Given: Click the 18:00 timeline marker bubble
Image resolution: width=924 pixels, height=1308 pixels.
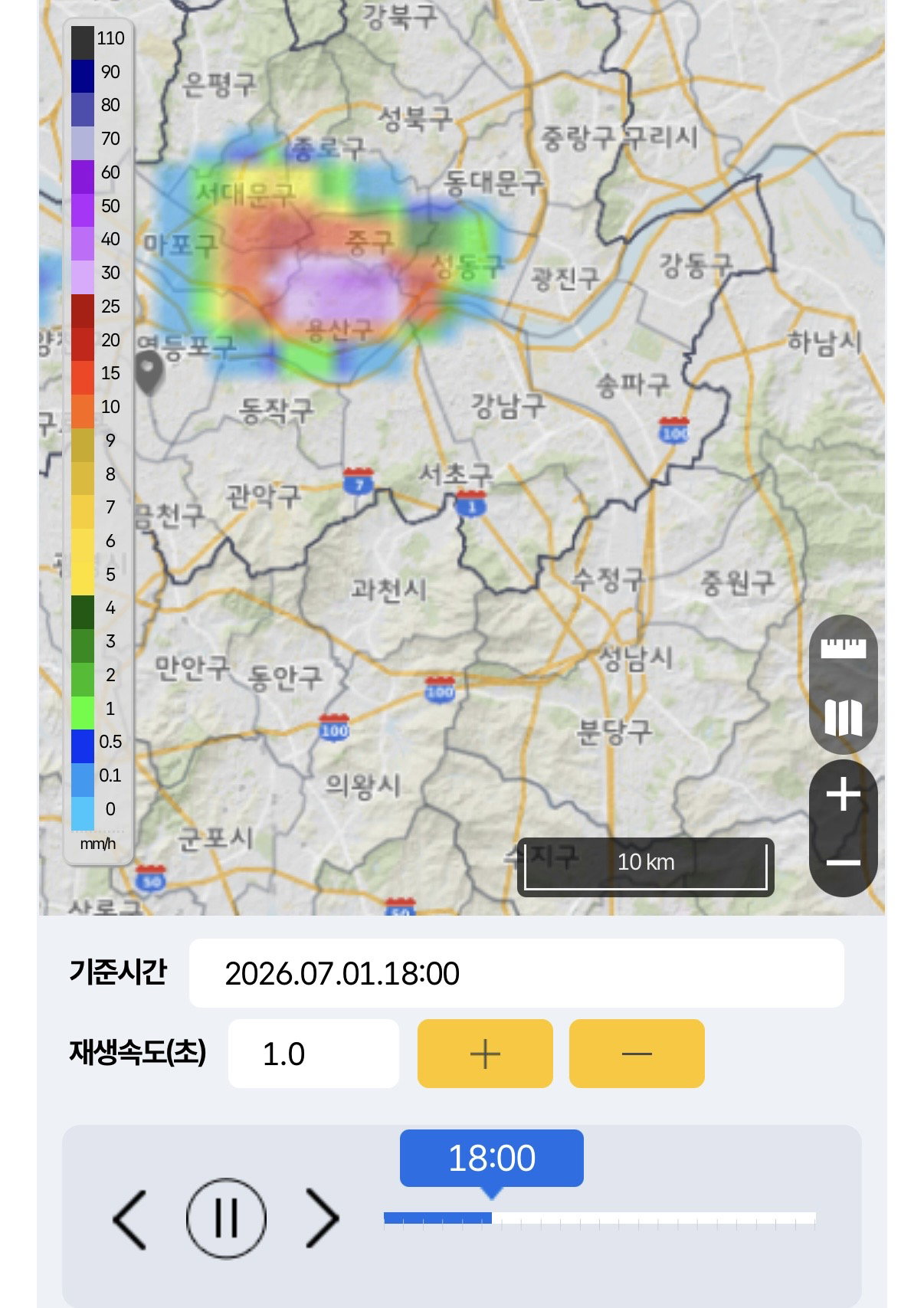Looking at the screenshot, I should (492, 1159).
